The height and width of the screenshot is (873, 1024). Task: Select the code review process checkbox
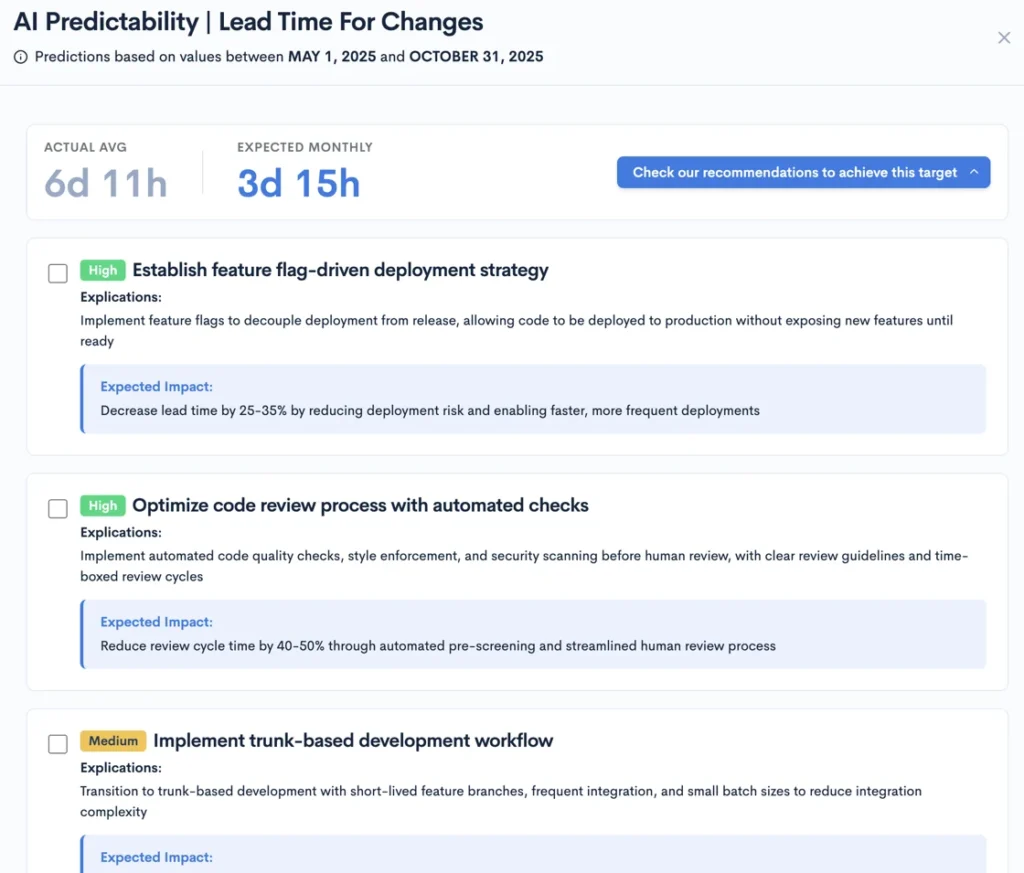[x=58, y=508]
